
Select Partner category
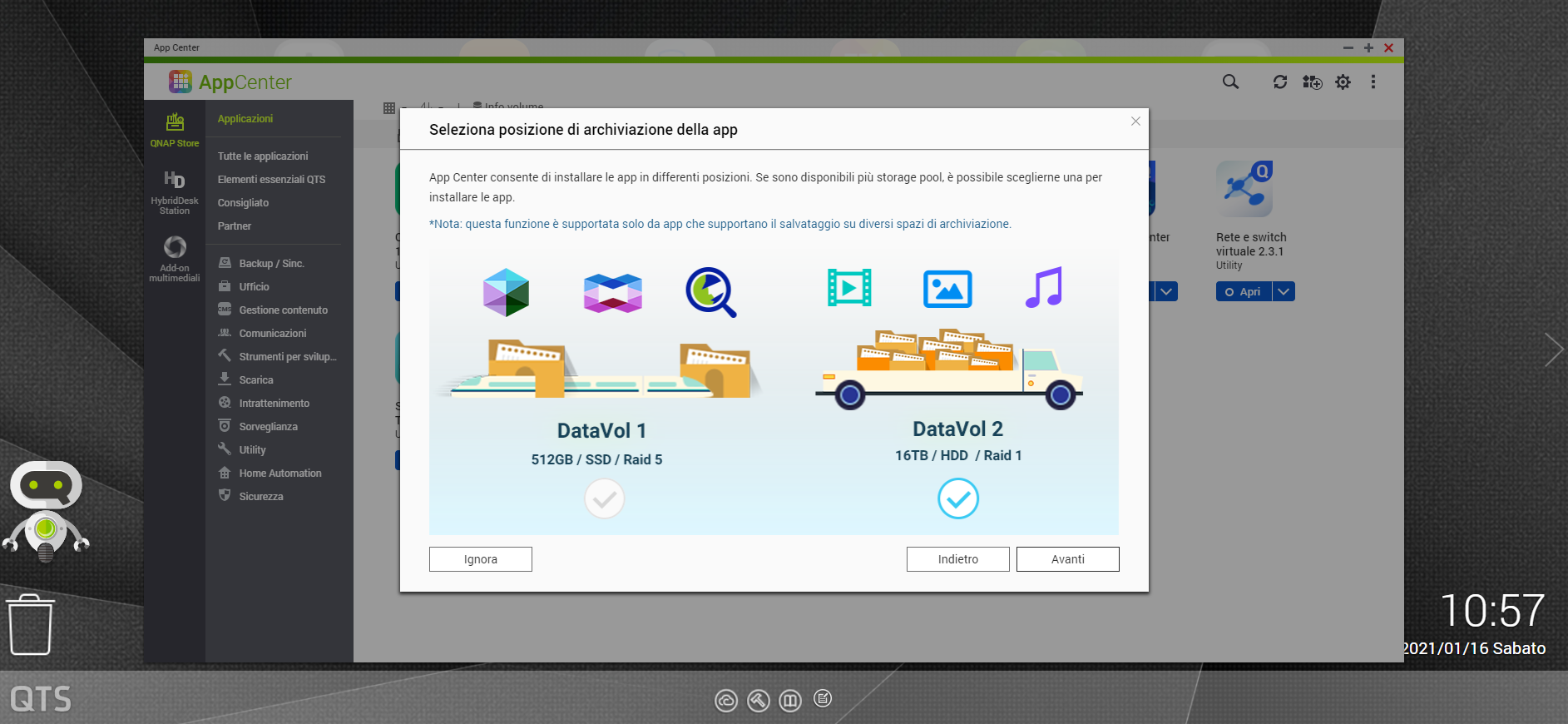pyautogui.click(x=235, y=226)
